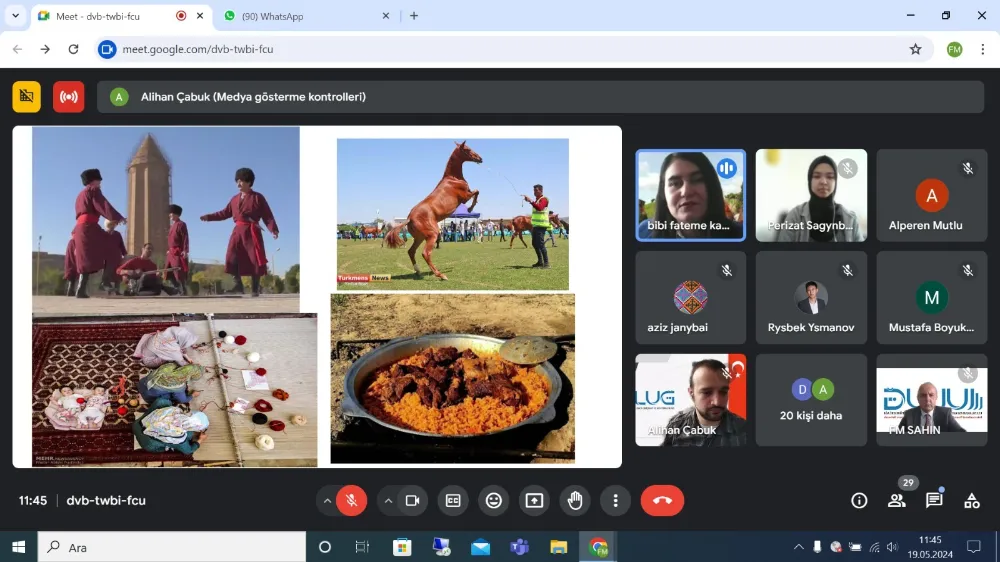1000x562 pixels.
Task: Click the browser address bar URL
Action: point(500,49)
